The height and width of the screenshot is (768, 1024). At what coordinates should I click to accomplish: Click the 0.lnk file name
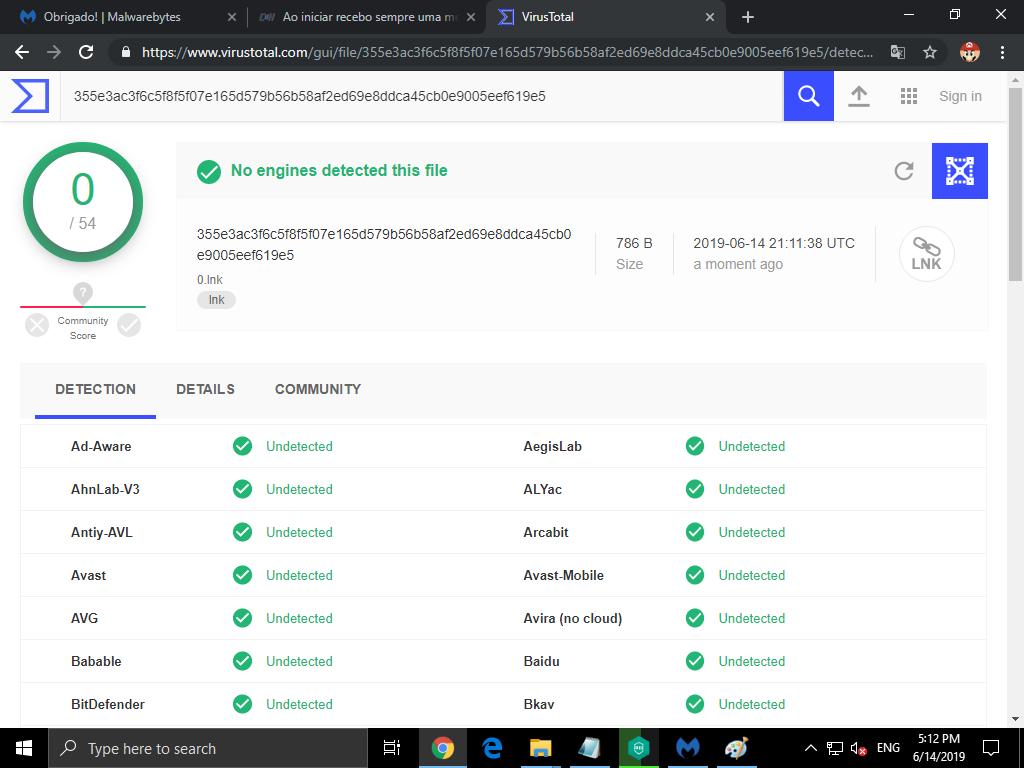pos(210,280)
